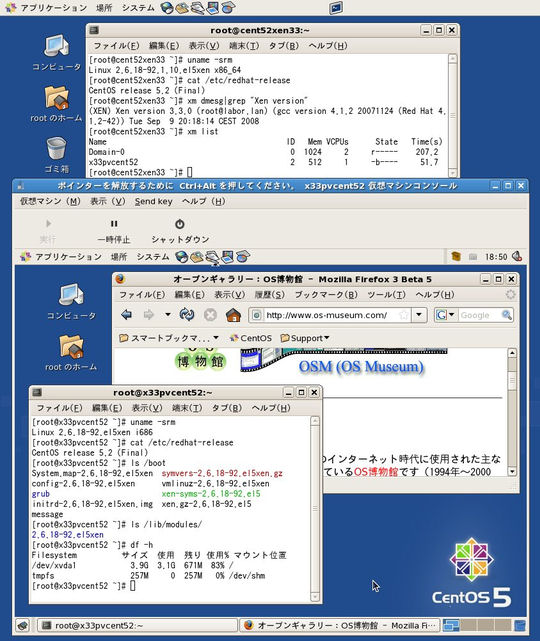Viewport: 540px width, 641px height.
Task: Open root's home folder inside guest desktop
Action: 72,346
